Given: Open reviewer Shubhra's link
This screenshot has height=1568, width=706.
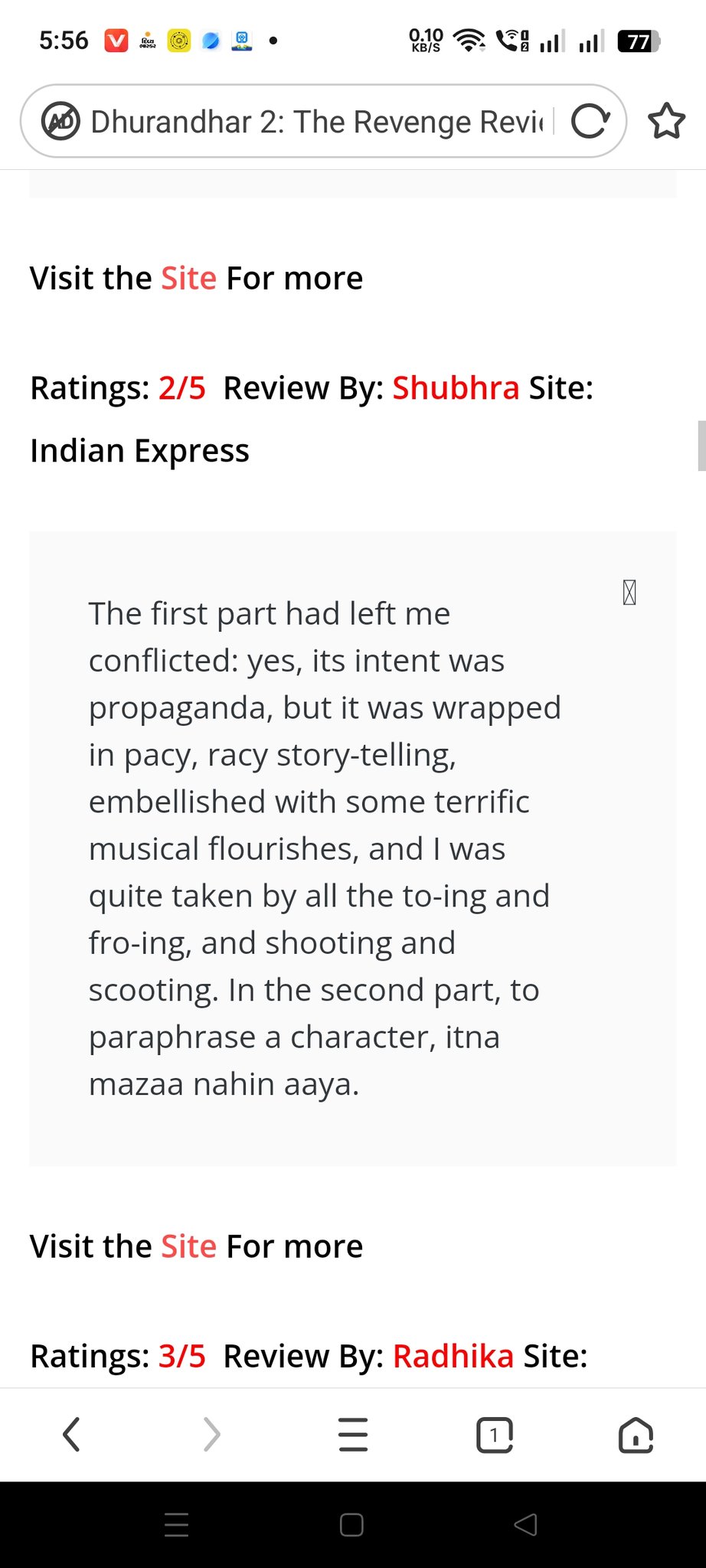Looking at the screenshot, I should 456,388.
